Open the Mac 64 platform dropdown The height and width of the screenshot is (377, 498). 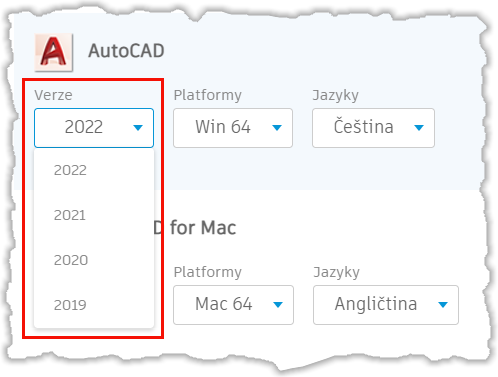[x=233, y=305]
